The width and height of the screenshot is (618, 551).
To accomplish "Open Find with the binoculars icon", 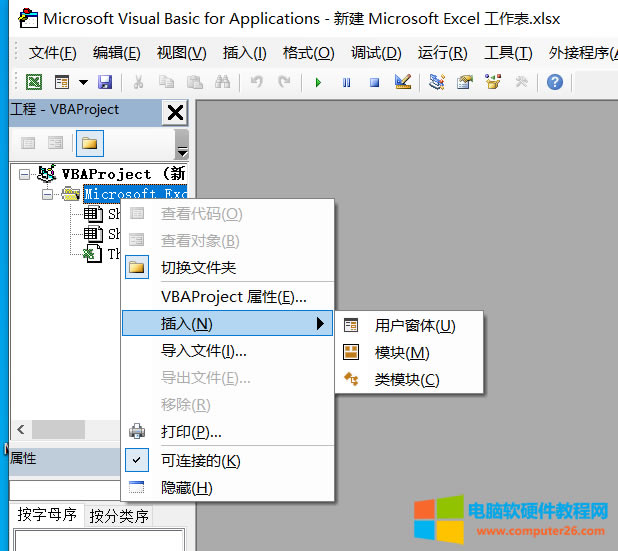I will [x=222, y=82].
